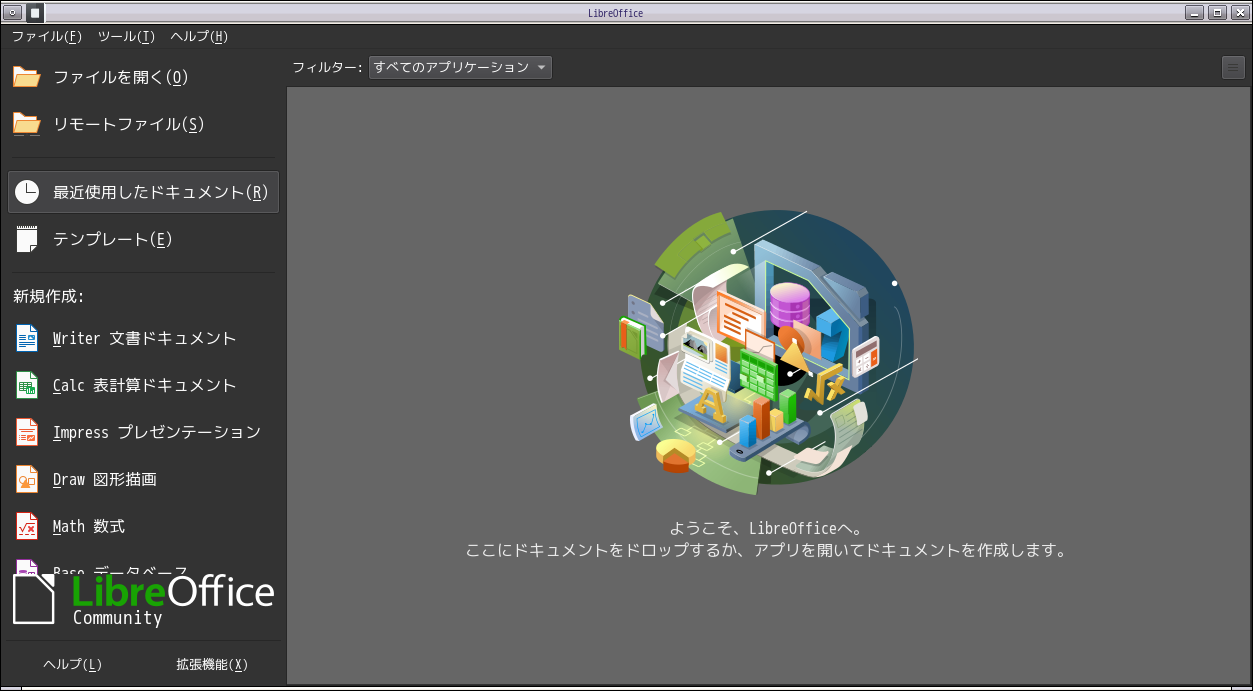Open the ツール(T) menu

[126, 37]
